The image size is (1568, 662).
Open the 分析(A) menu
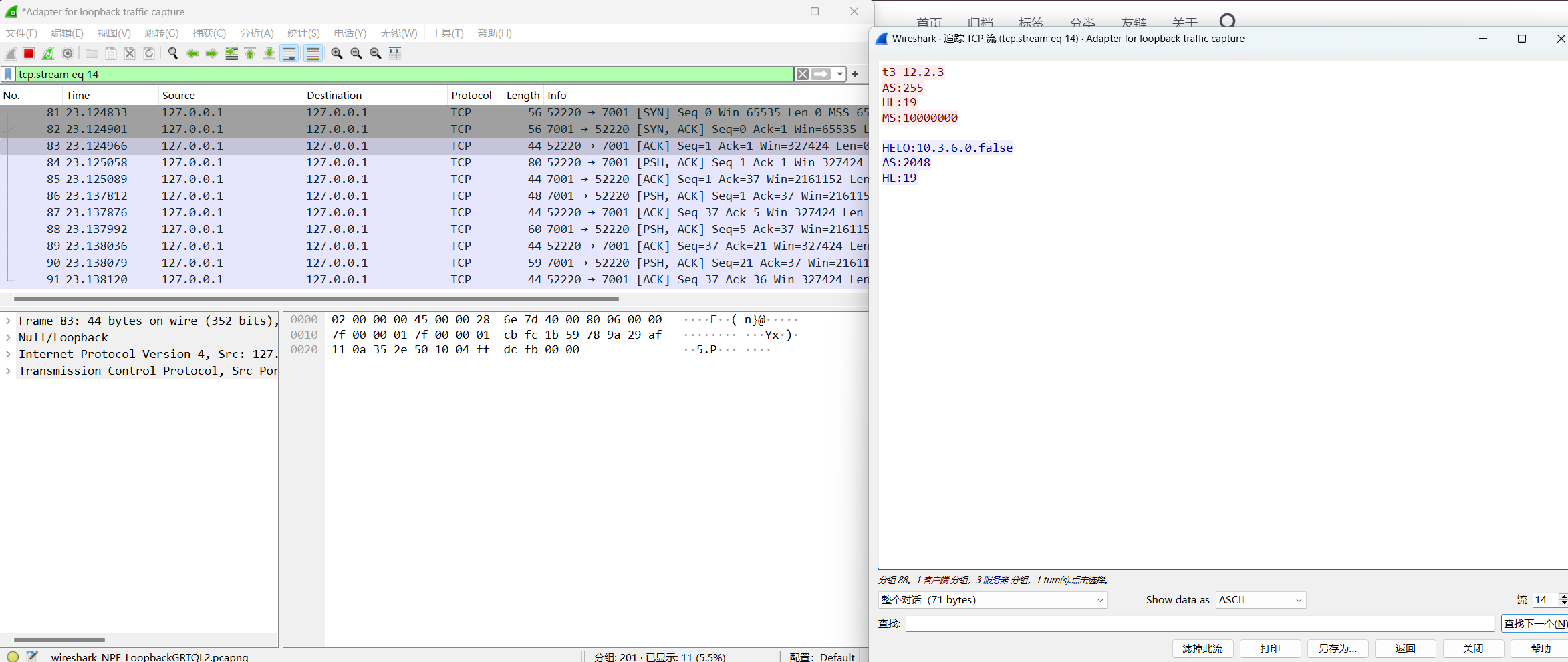[x=257, y=33]
